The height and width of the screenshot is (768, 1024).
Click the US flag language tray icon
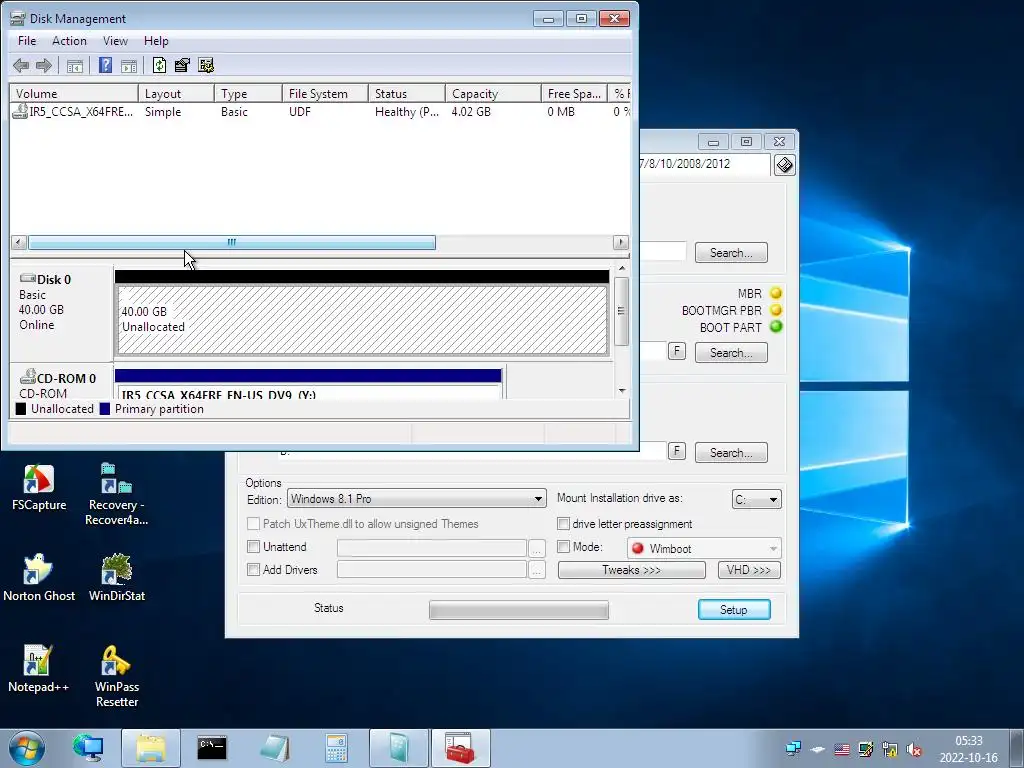(842, 749)
